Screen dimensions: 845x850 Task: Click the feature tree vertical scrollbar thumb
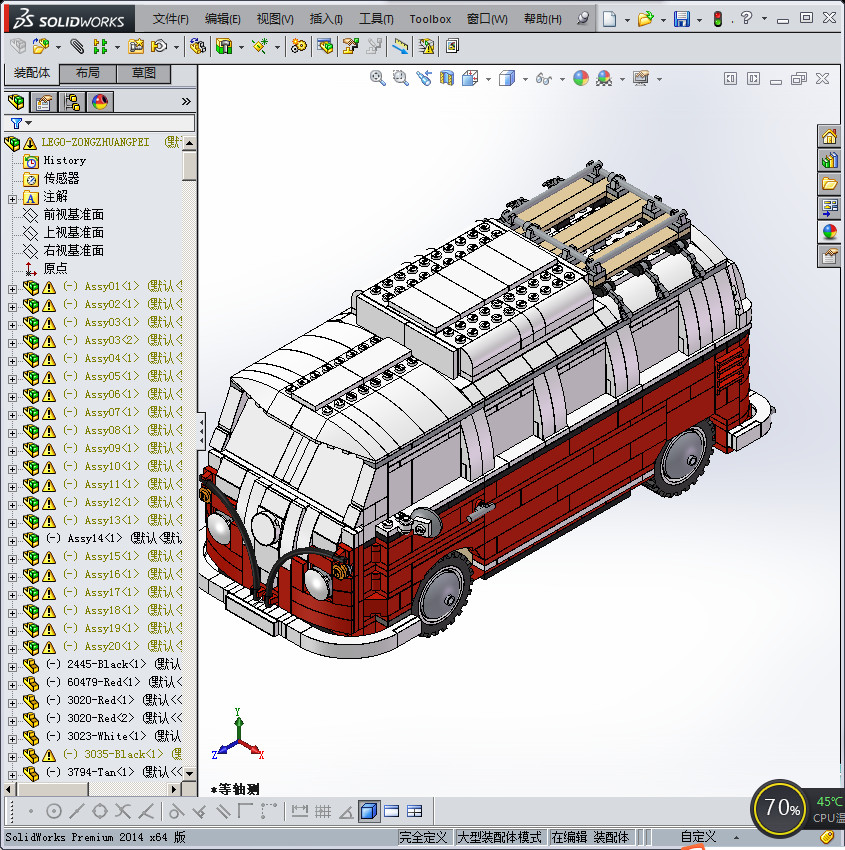click(189, 165)
